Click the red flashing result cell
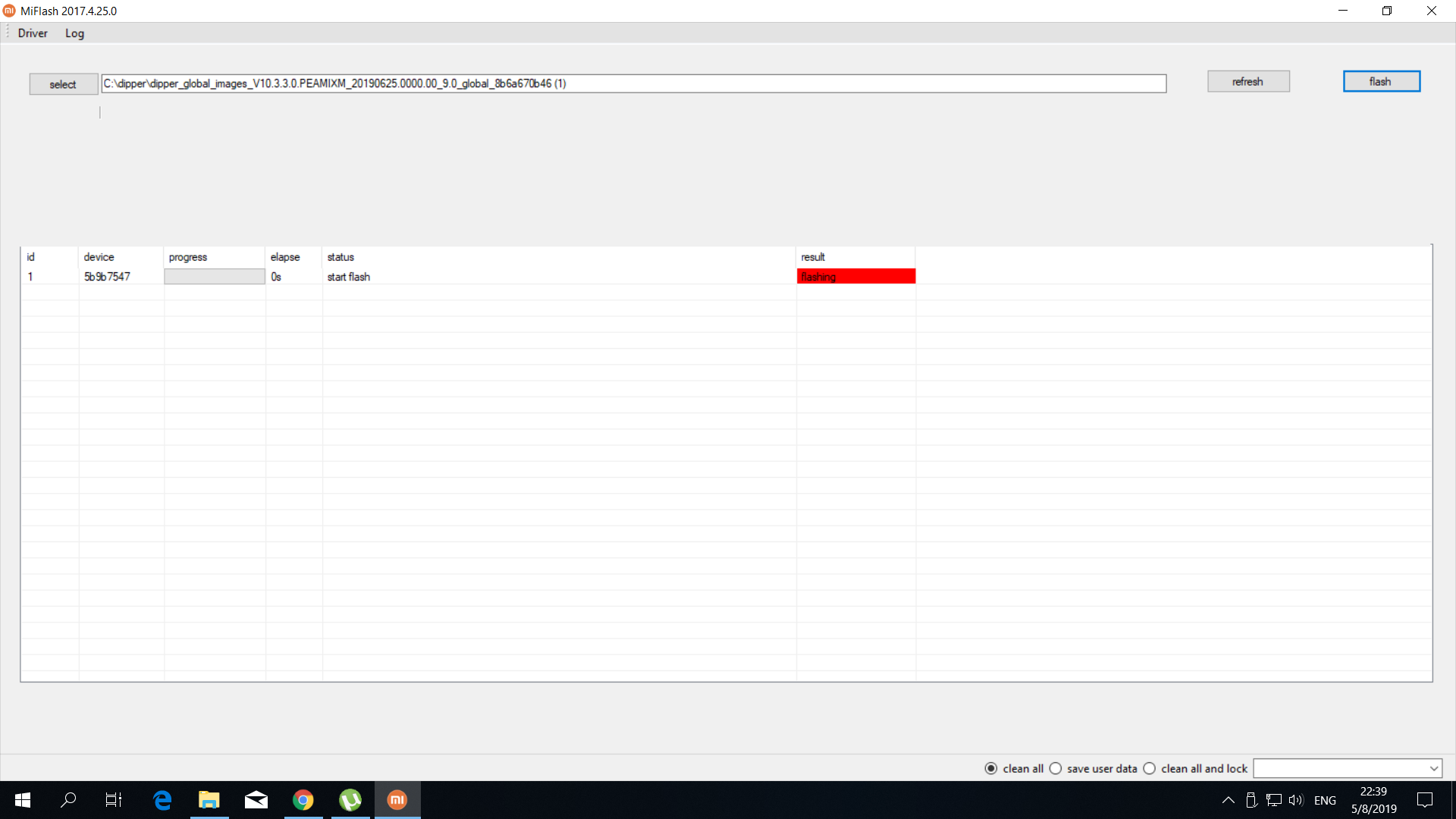The height and width of the screenshot is (819, 1456). click(x=855, y=277)
